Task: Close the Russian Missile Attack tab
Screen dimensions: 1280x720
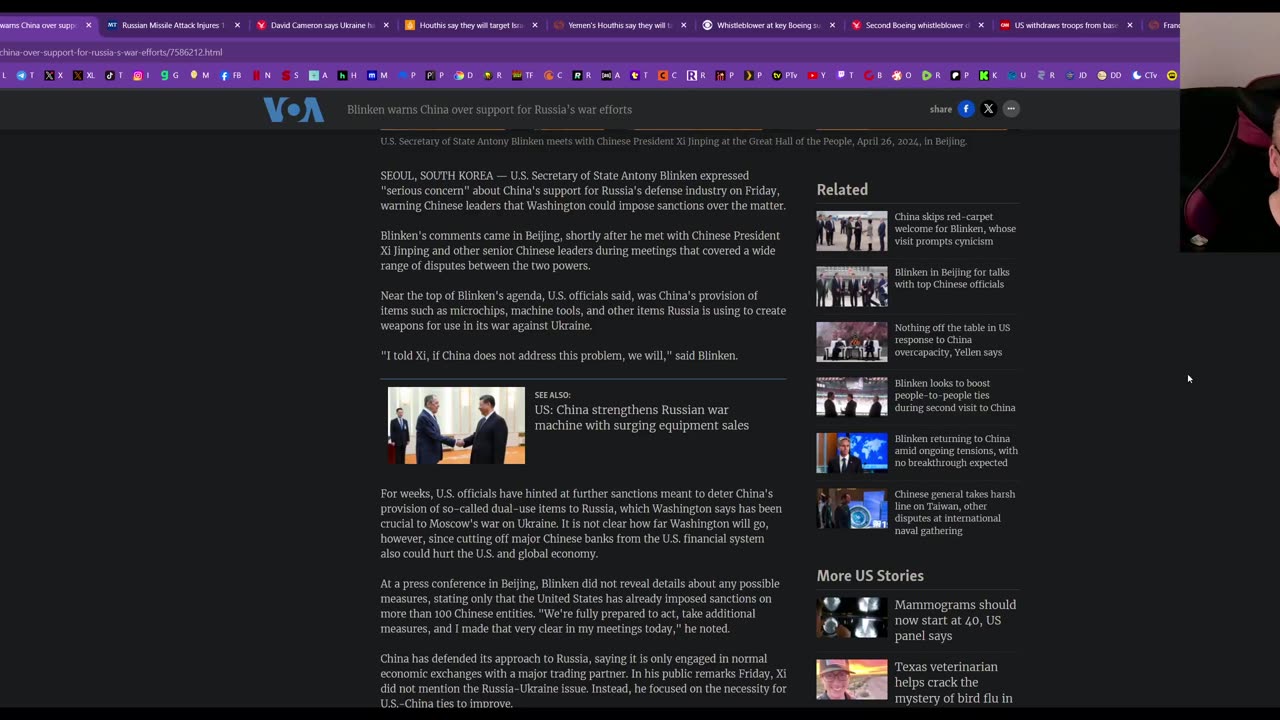Action: 237,25
